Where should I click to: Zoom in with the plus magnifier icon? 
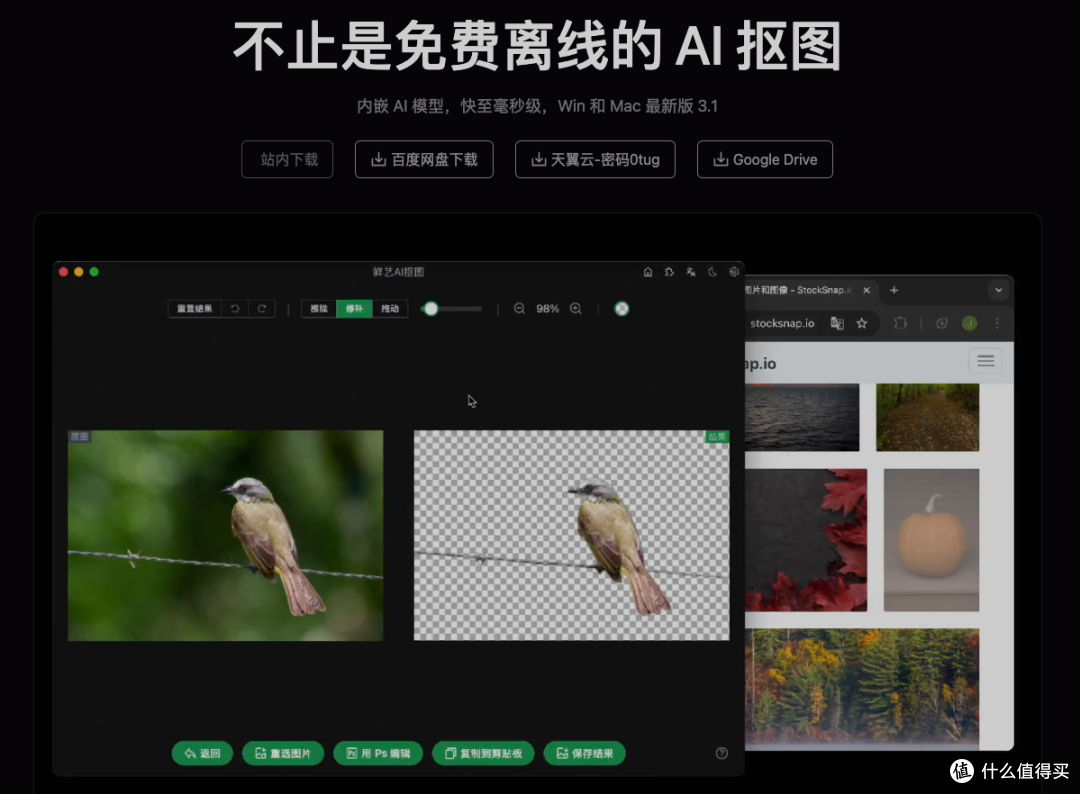576,309
